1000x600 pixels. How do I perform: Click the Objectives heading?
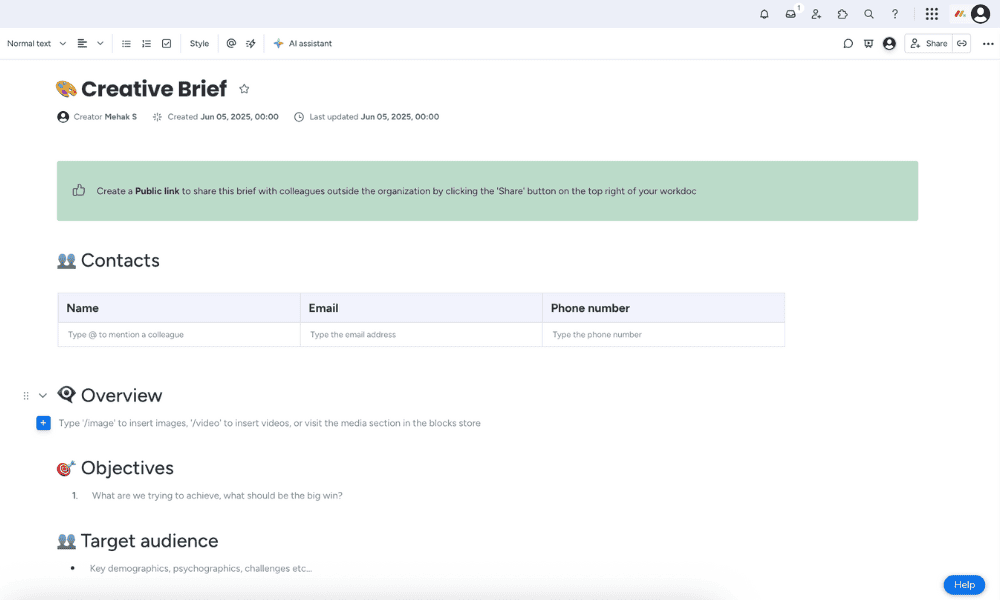[127, 468]
